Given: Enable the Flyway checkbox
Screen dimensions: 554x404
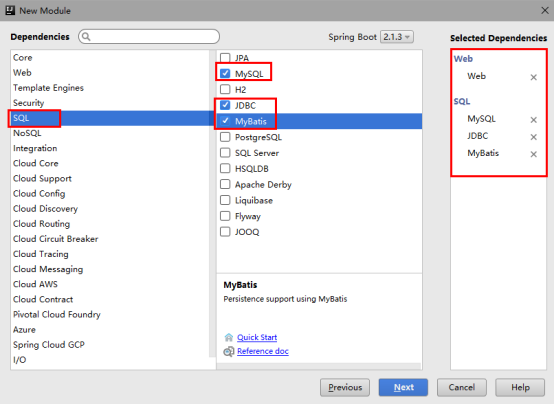Looking at the screenshot, I should click(x=225, y=216).
